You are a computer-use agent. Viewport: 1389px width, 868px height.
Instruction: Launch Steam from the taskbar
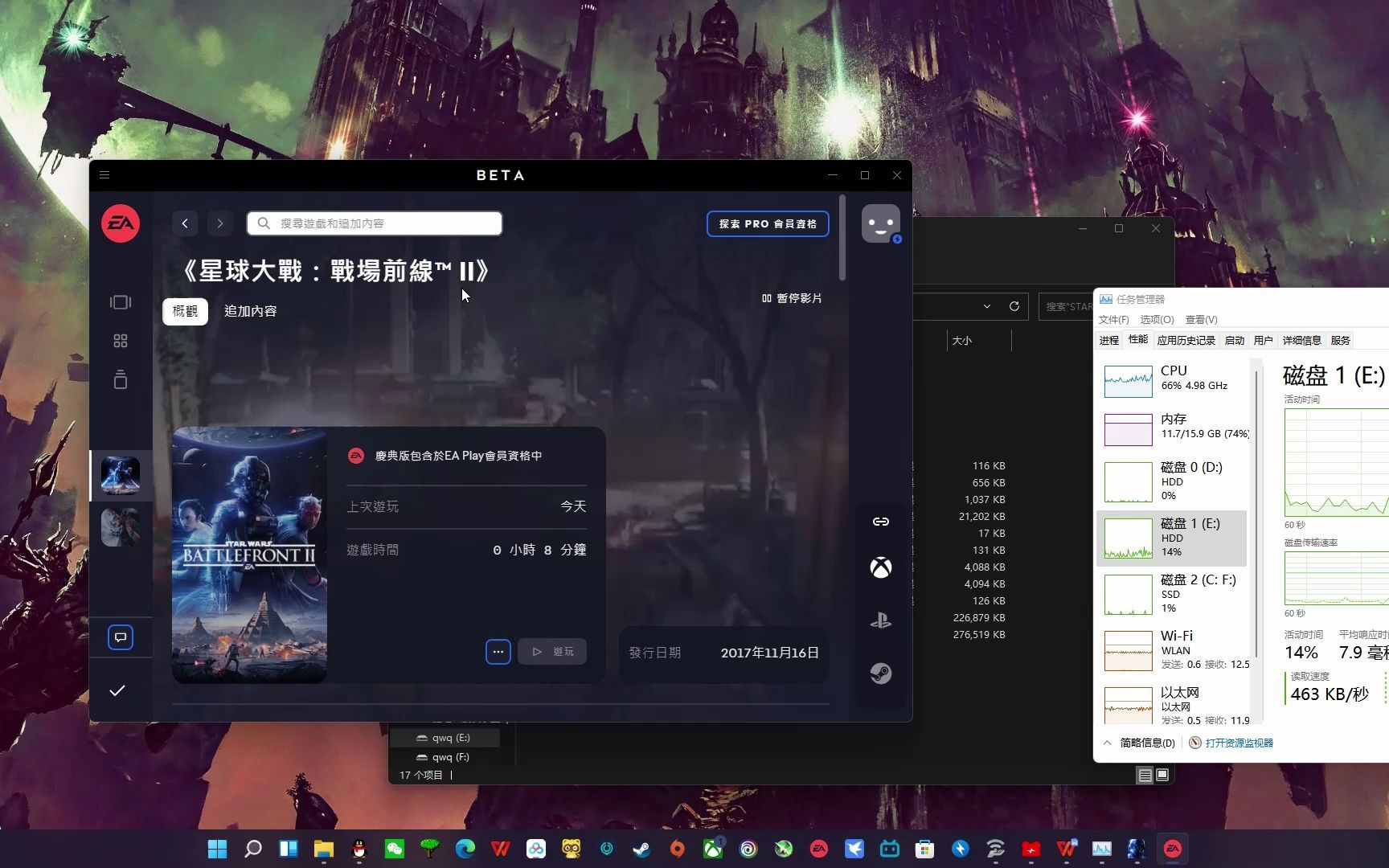[641, 848]
